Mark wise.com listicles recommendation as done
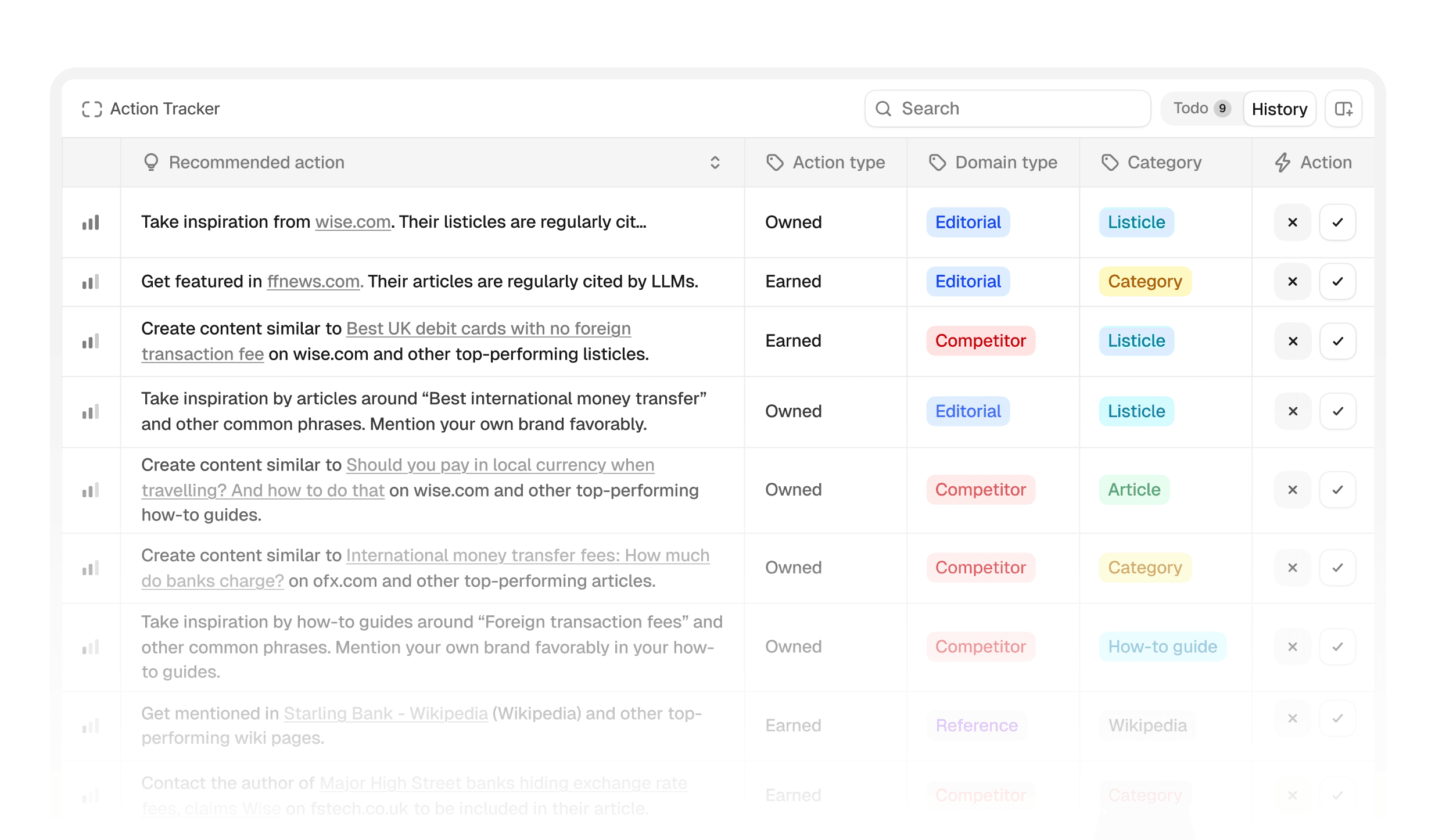Image resolution: width=1435 pixels, height=840 pixels. click(x=1337, y=222)
